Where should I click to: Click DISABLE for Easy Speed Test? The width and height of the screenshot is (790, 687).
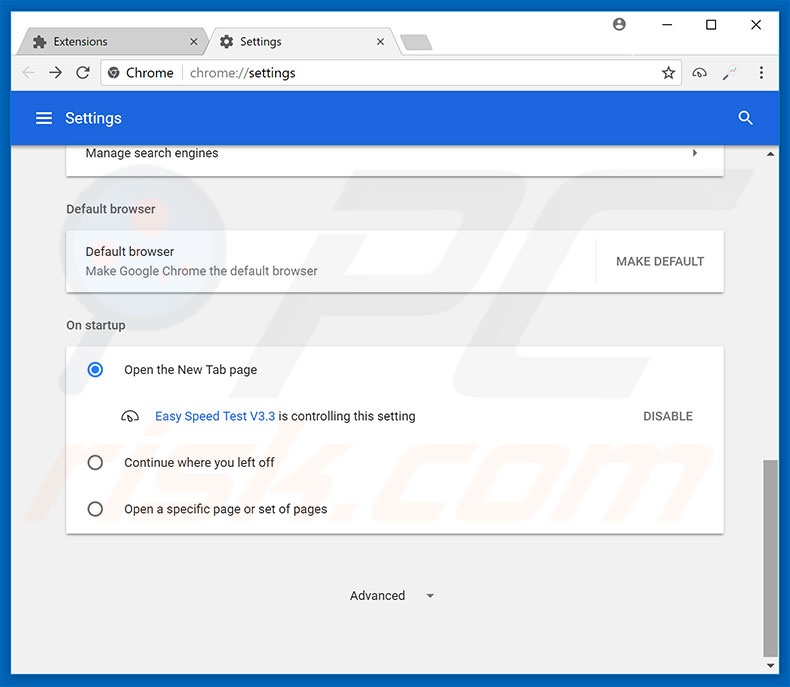668,416
